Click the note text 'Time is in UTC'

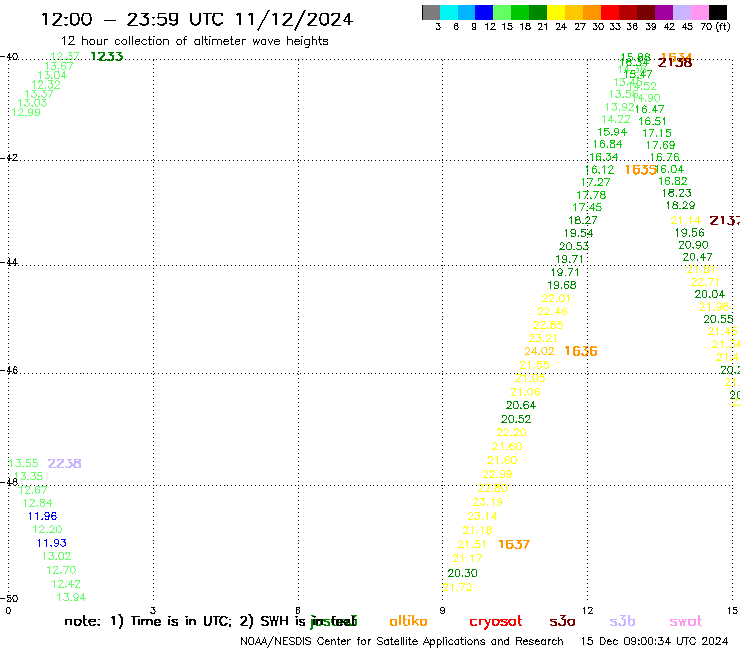(181, 621)
